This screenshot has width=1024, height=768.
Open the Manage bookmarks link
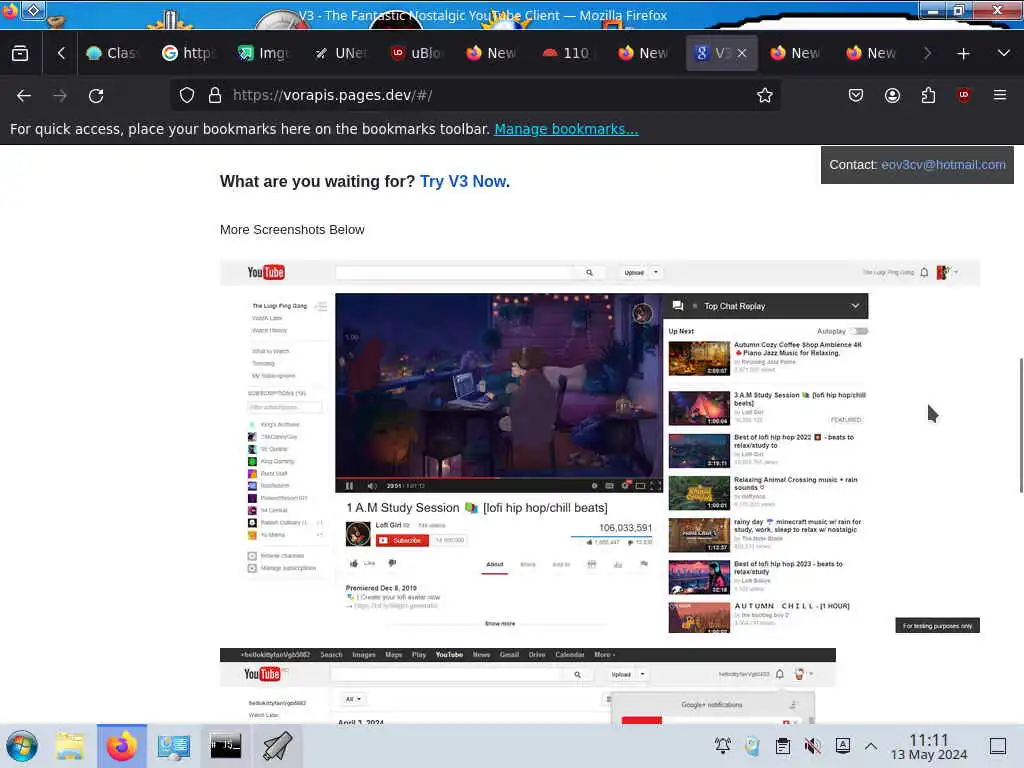coord(566,129)
